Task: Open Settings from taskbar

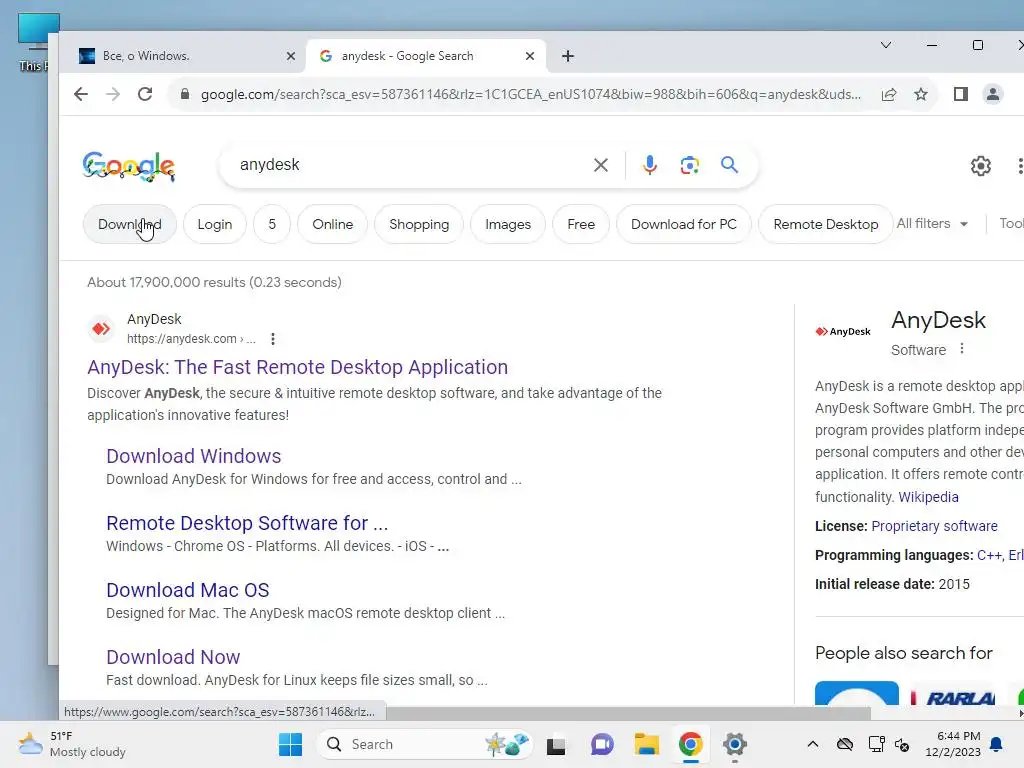Action: pyautogui.click(x=735, y=744)
